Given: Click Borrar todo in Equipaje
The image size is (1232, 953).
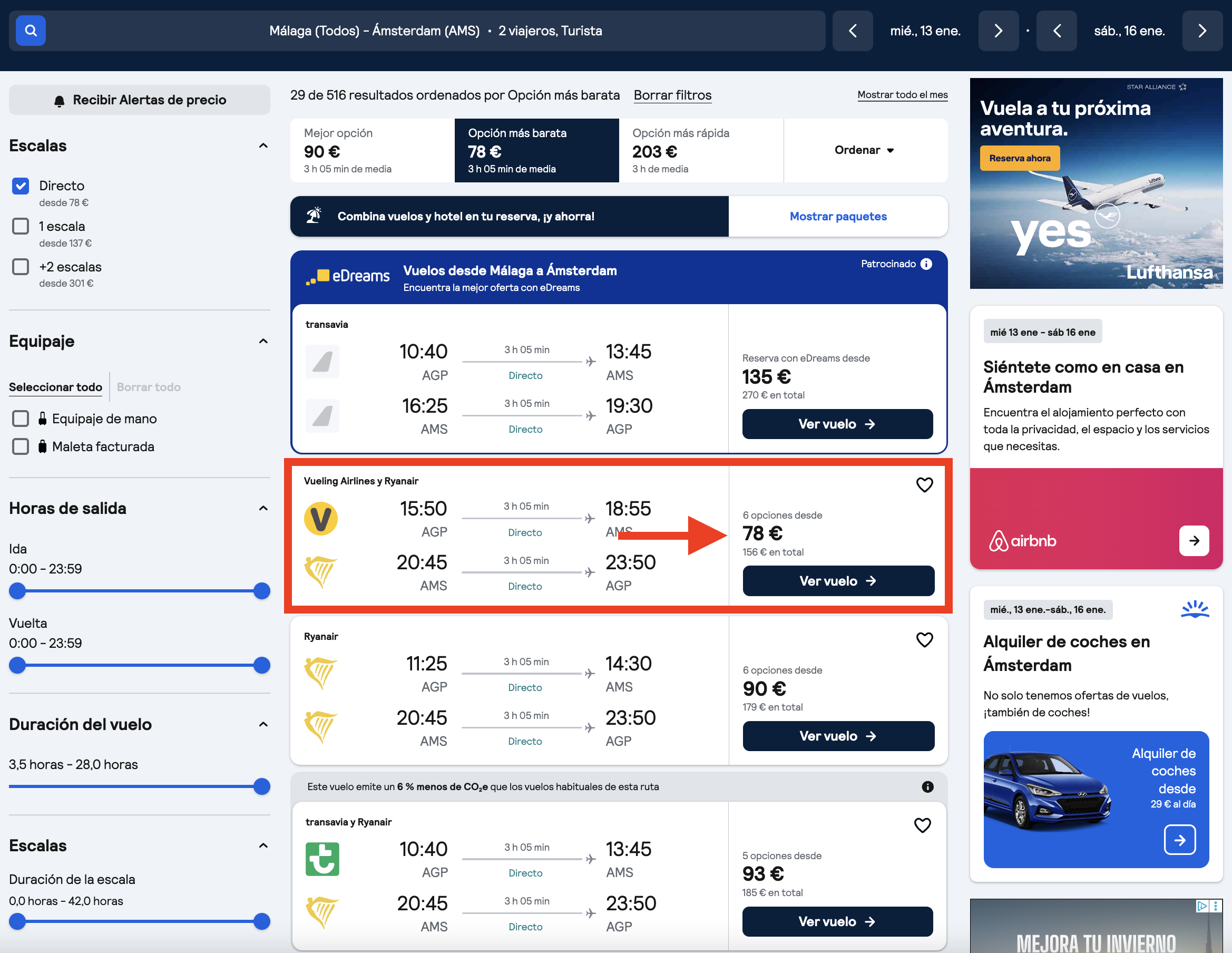Looking at the screenshot, I should click(149, 387).
